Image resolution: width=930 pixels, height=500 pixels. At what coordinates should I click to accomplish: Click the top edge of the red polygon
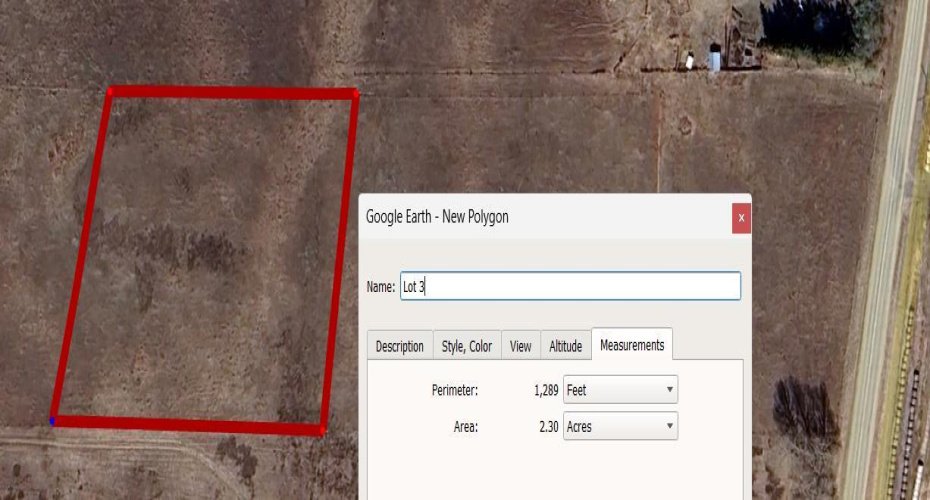coord(230,93)
